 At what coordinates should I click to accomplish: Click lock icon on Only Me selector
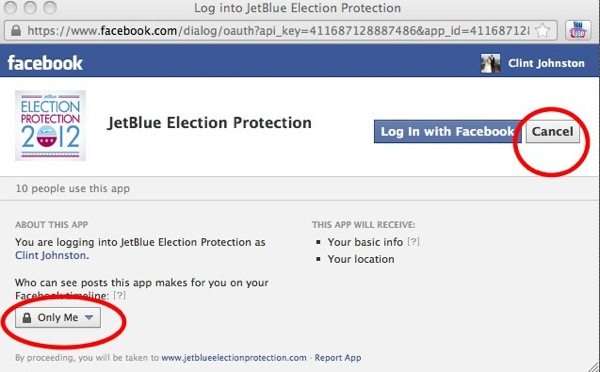coord(26,318)
